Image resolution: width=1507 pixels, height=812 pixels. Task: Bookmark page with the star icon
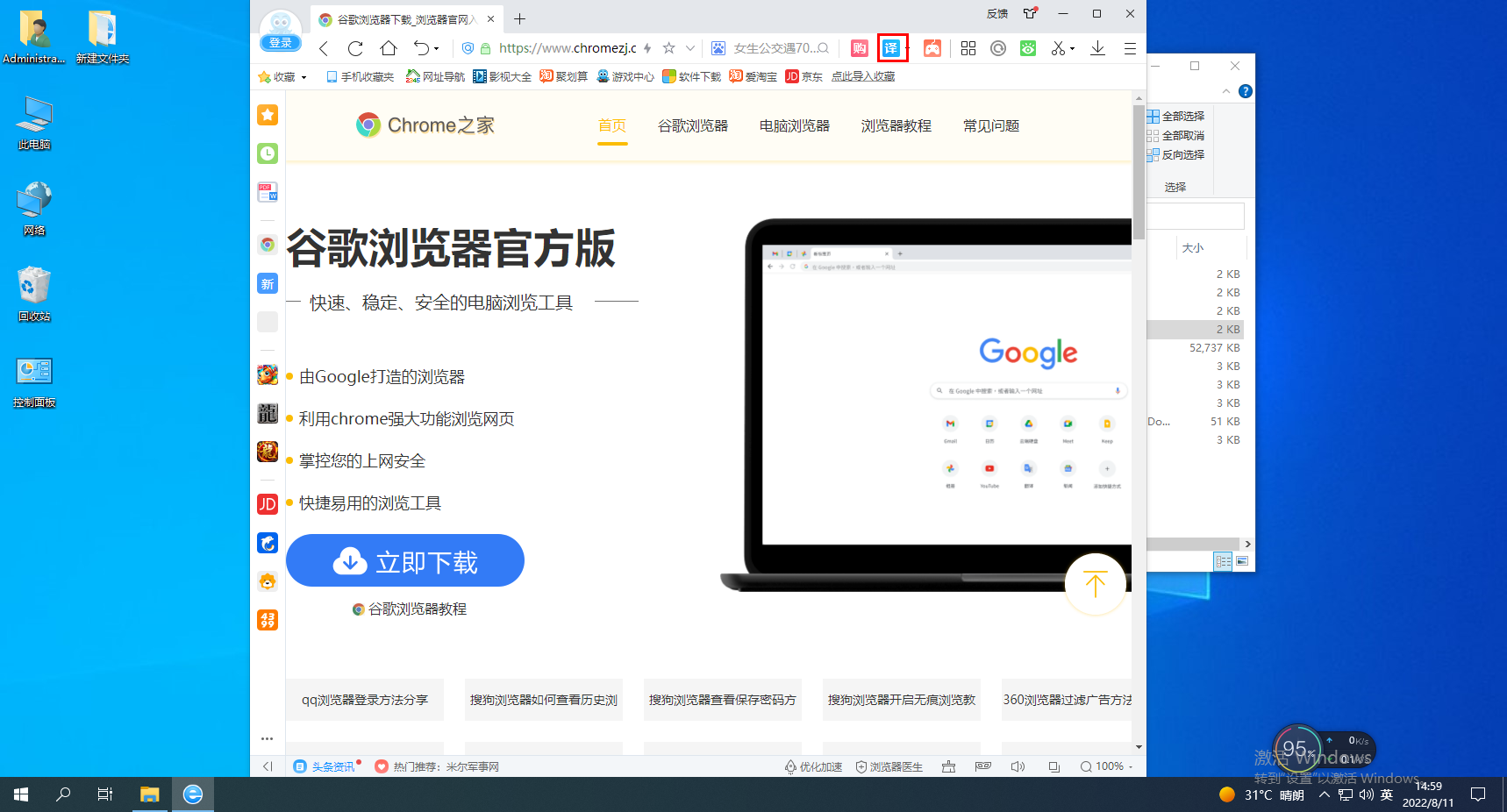point(669,48)
